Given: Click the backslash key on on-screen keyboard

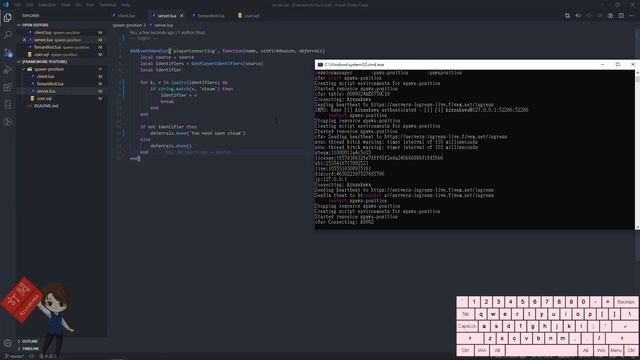Looking at the screenshot, I should click(x=630, y=314).
